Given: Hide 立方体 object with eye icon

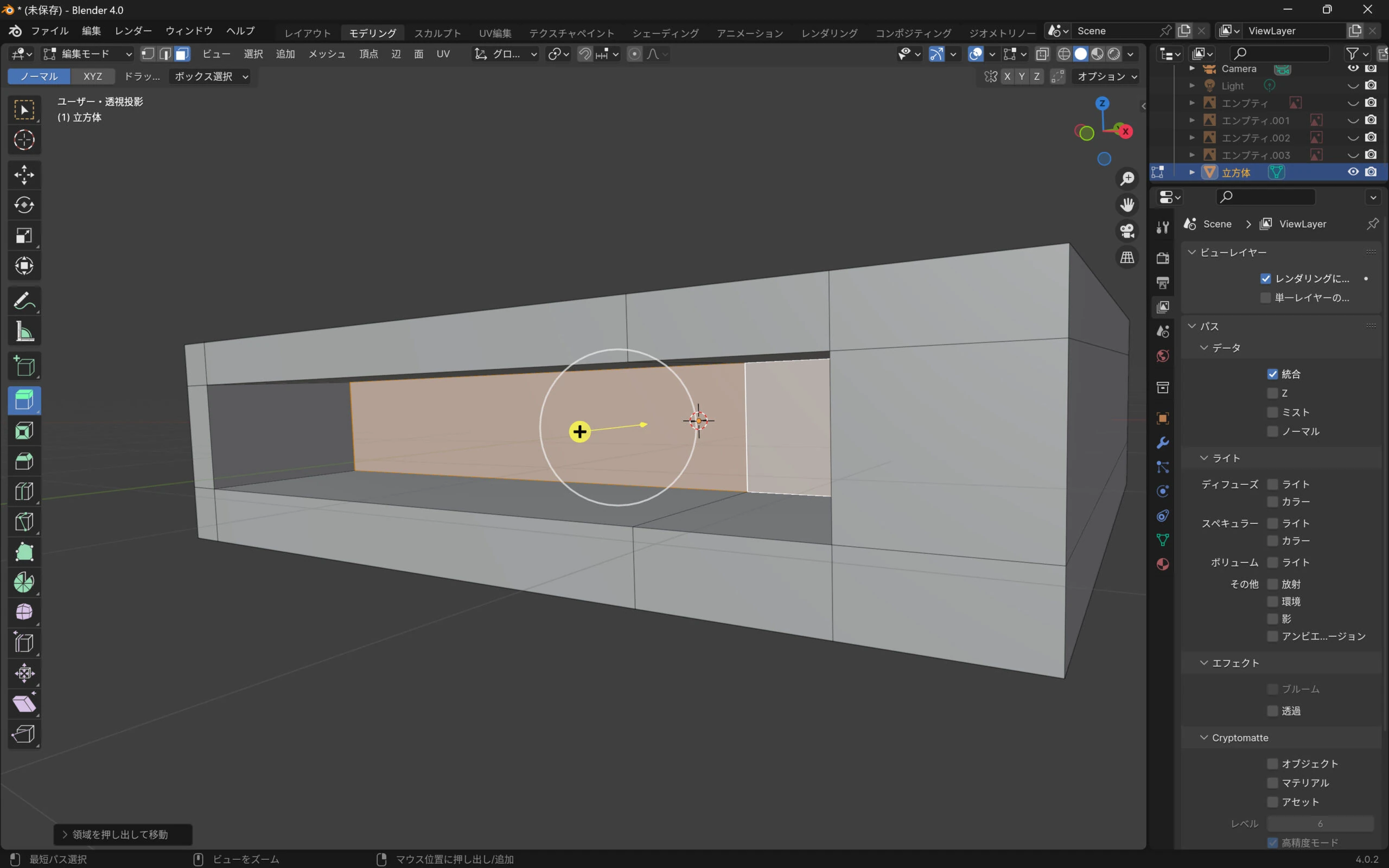Looking at the screenshot, I should point(1353,171).
